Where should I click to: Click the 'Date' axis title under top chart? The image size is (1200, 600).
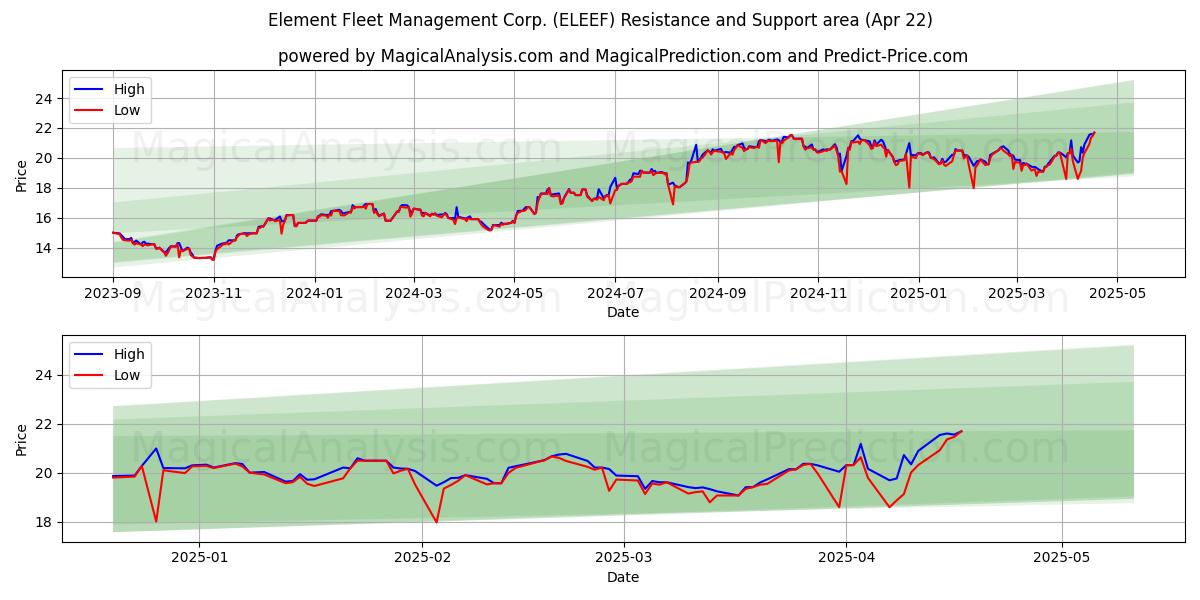pos(622,312)
